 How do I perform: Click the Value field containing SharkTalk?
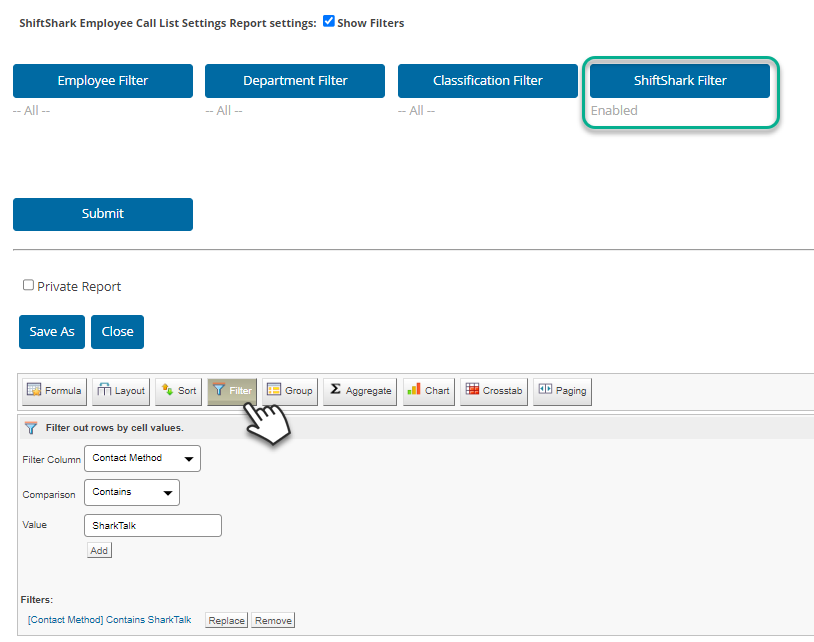[x=153, y=526]
